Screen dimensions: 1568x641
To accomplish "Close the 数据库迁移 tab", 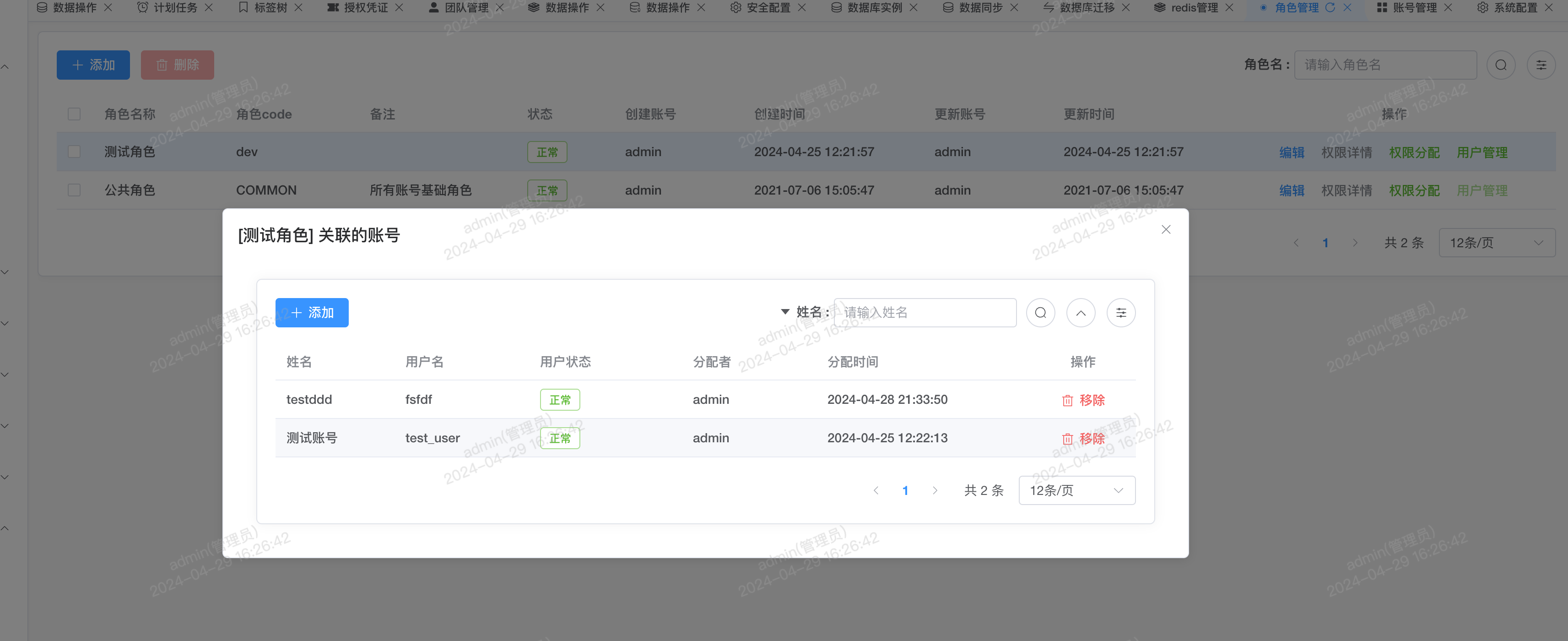I will (x=1125, y=7).
